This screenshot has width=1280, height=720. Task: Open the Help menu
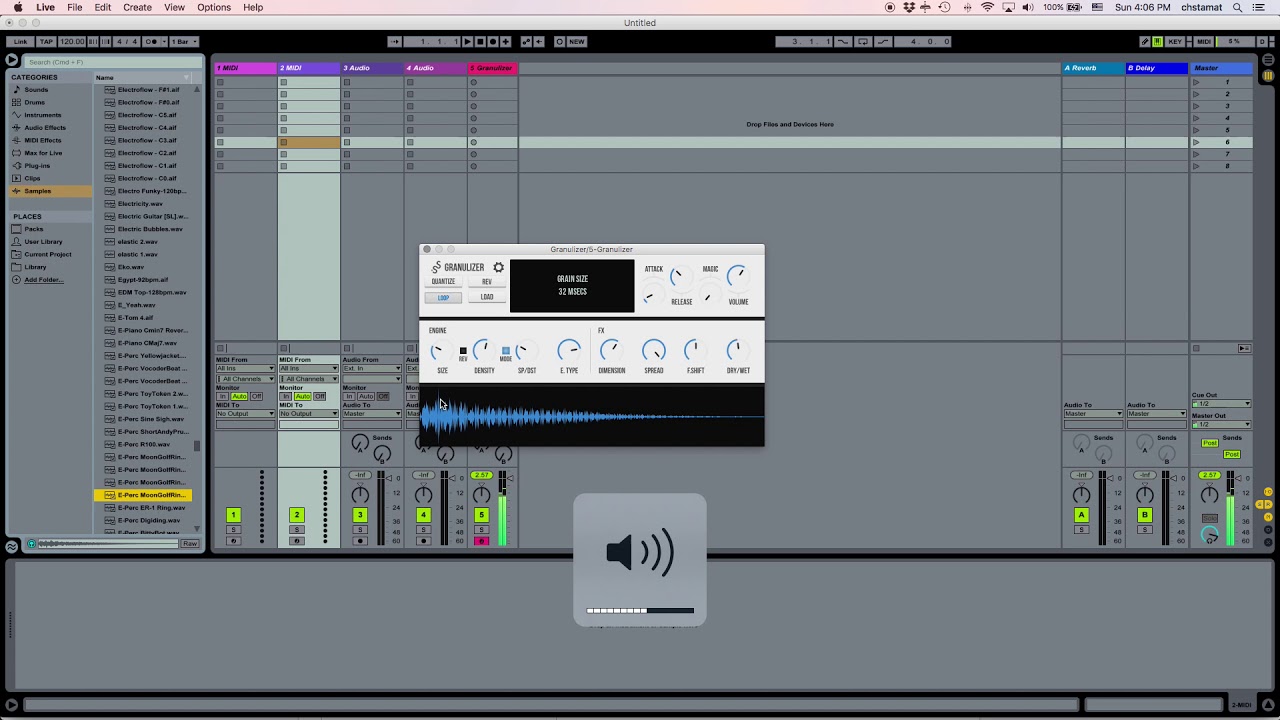point(253,7)
